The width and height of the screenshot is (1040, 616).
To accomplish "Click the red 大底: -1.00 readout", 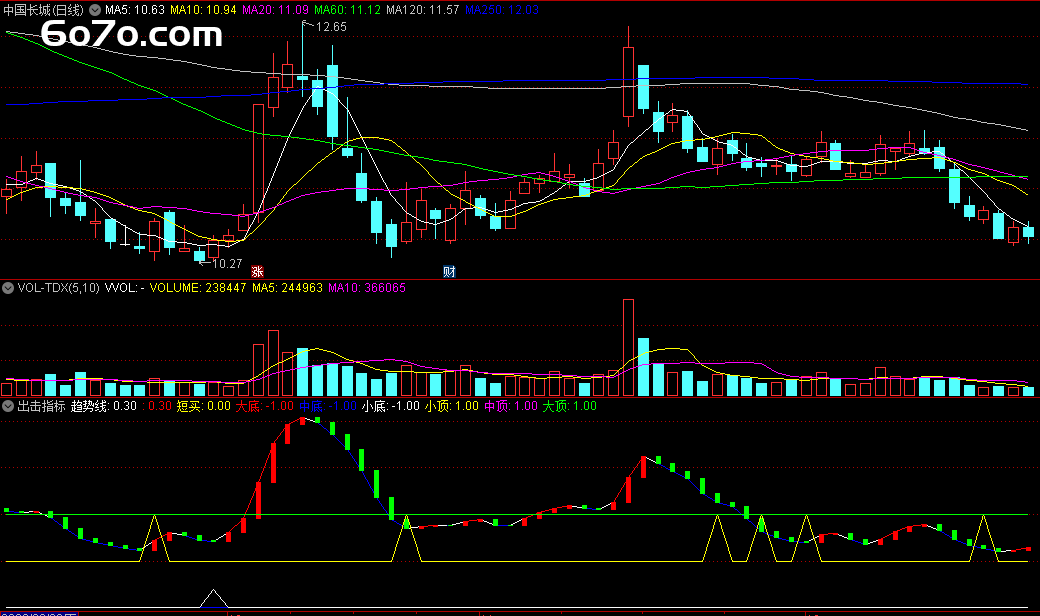I will click(265, 406).
